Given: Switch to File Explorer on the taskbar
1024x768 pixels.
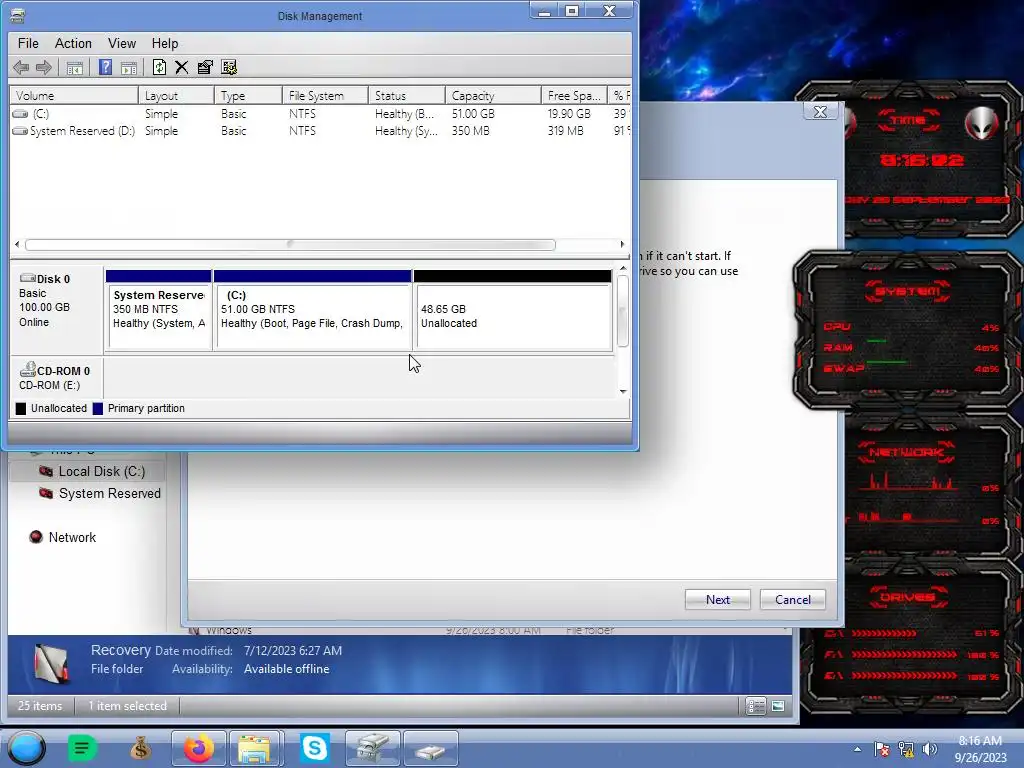Looking at the screenshot, I should 255,748.
